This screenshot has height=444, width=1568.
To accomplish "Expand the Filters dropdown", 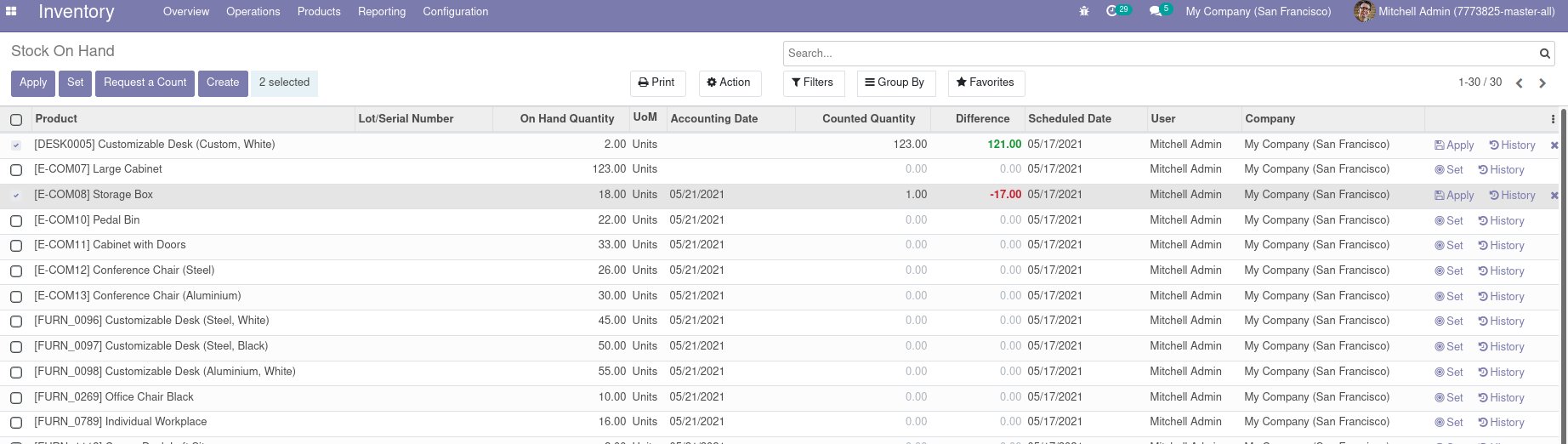I will 813,83.
